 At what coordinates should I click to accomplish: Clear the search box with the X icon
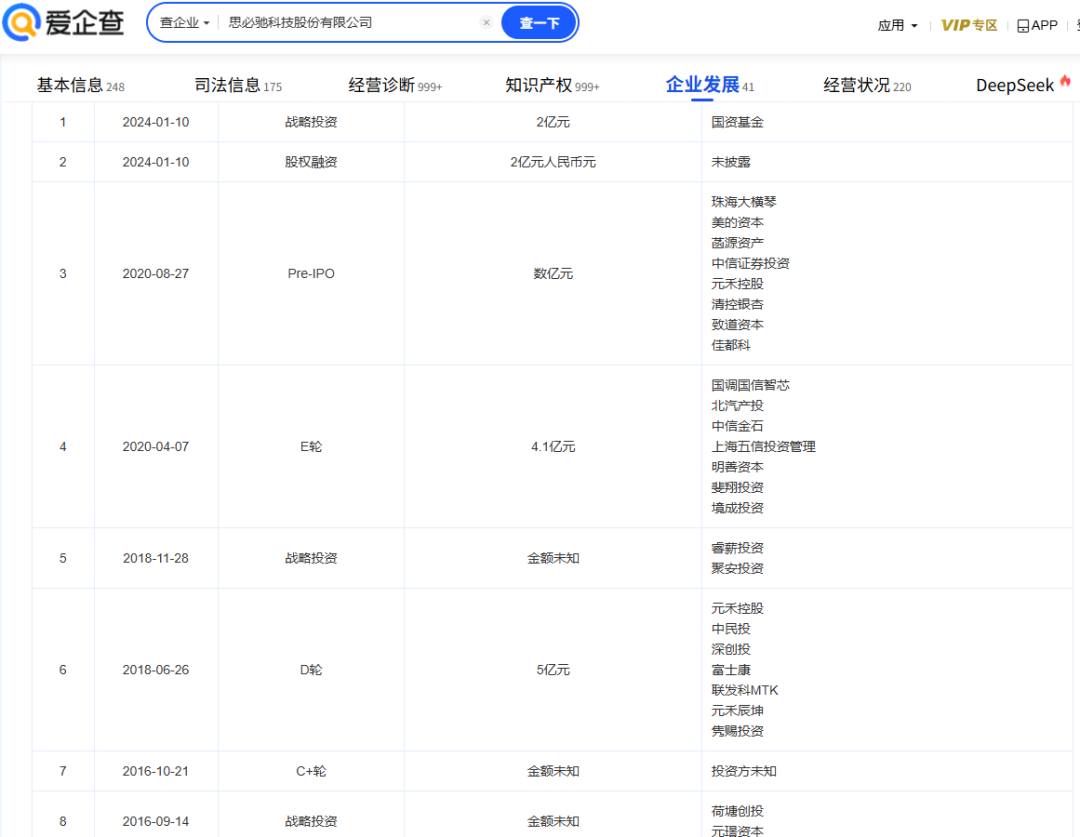click(486, 22)
